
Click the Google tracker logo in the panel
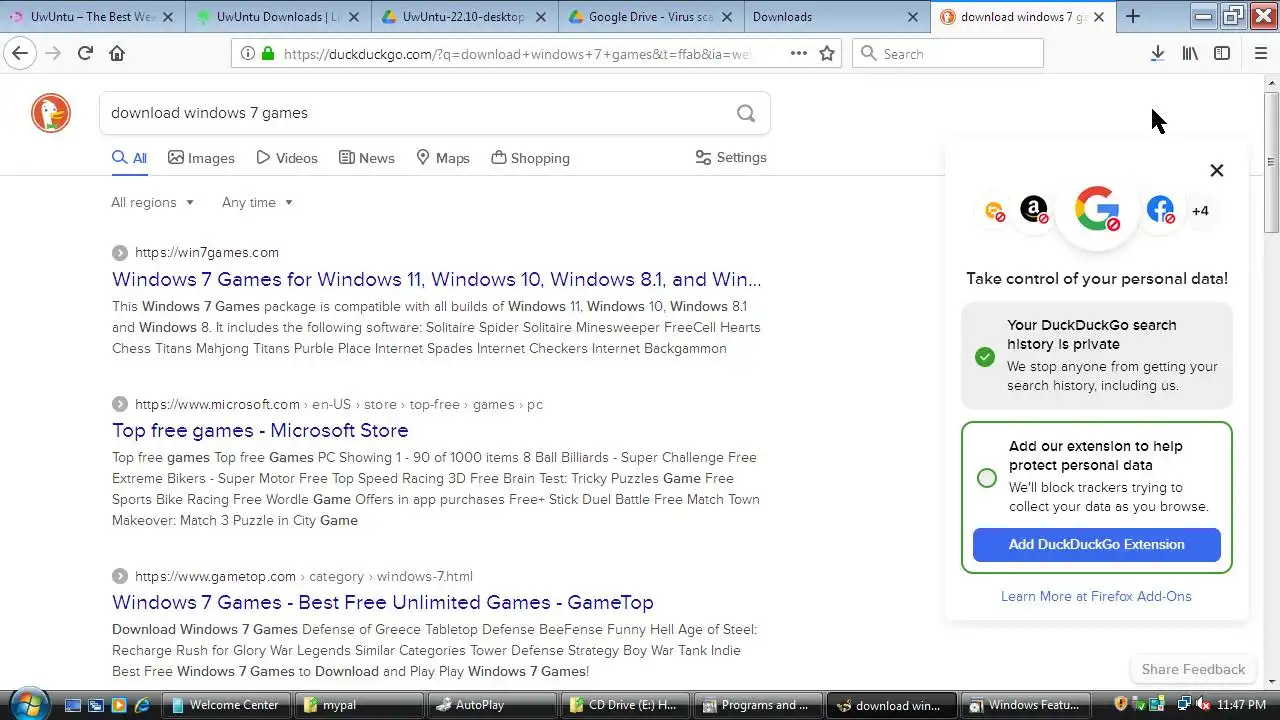tap(1097, 209)
